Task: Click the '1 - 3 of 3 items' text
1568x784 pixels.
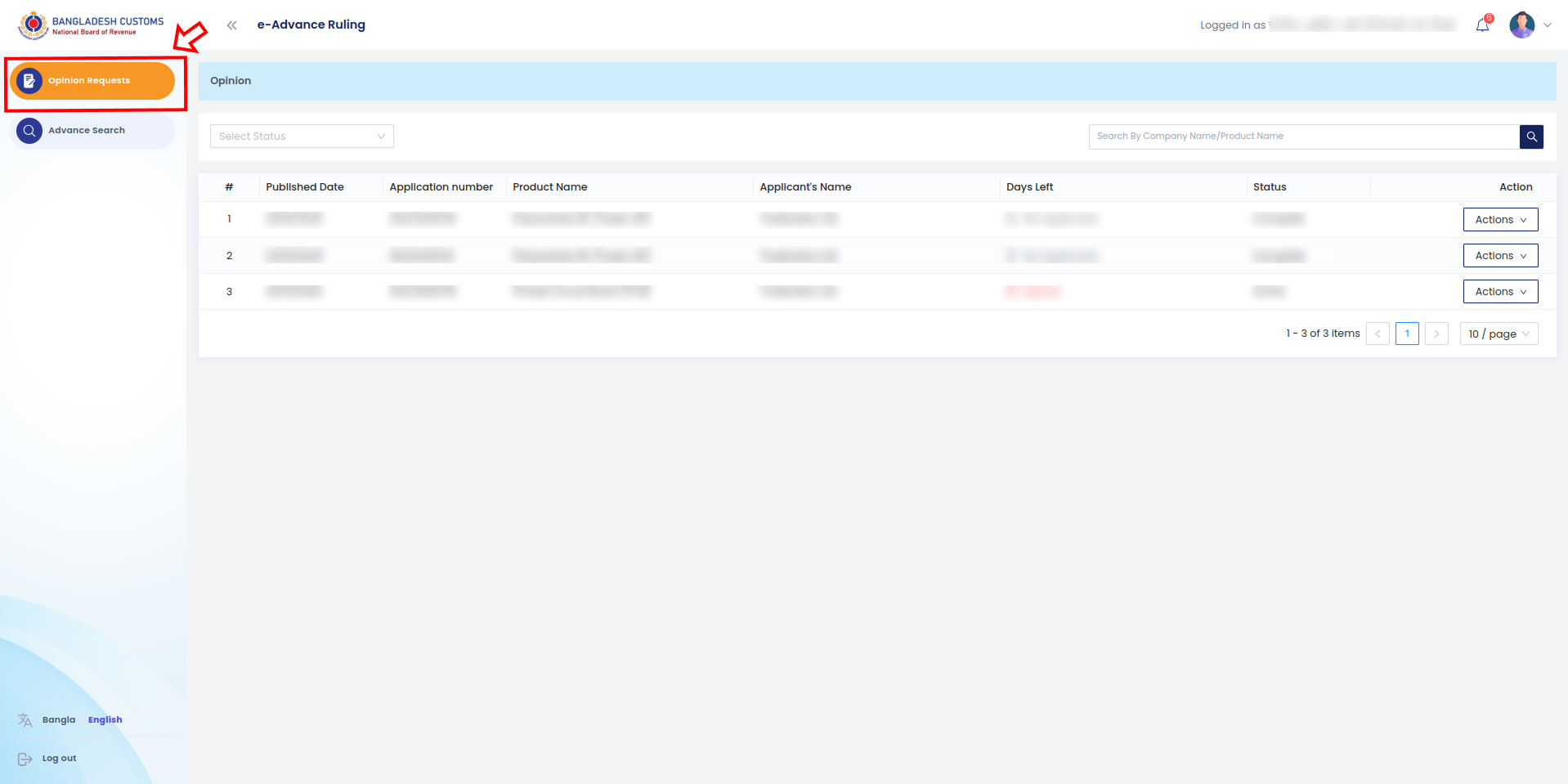Action: 1323,334
